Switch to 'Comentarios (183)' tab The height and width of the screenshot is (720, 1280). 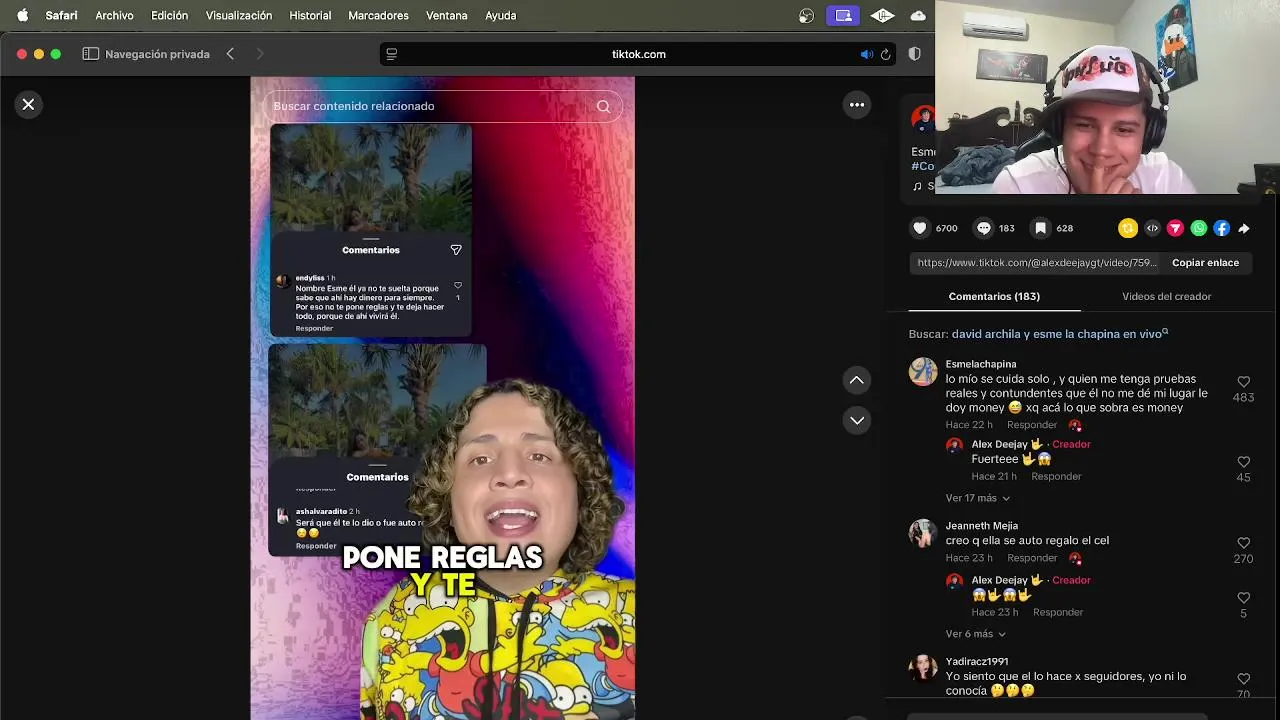click(994, 296)
